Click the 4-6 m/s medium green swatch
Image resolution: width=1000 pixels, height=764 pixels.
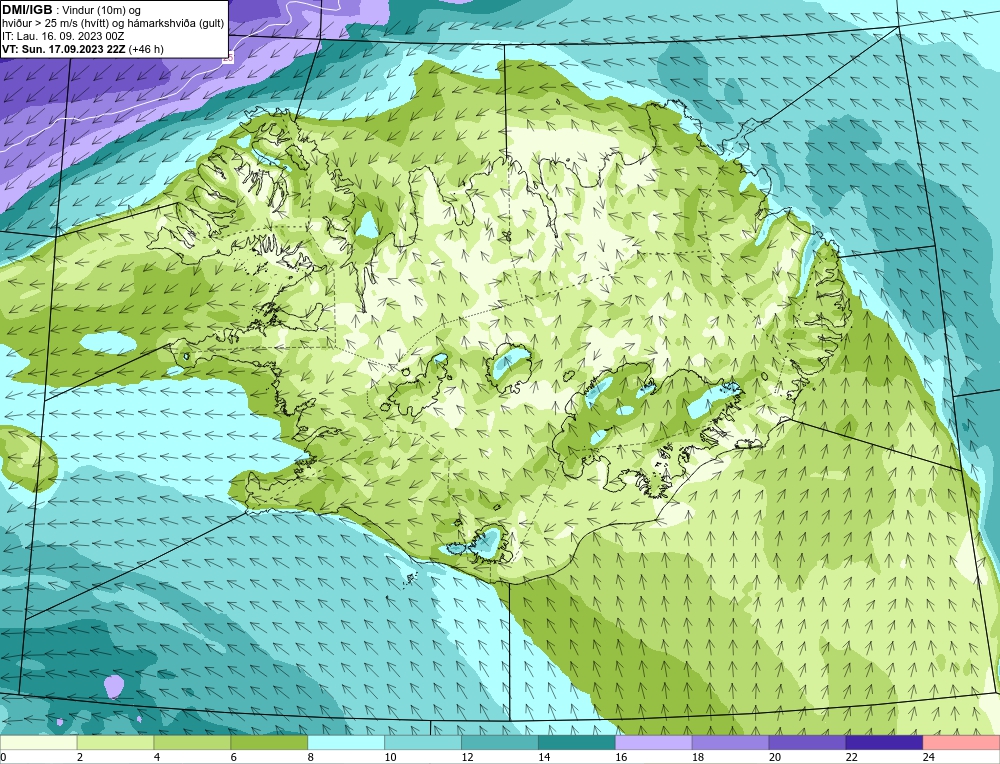[192, 743]
